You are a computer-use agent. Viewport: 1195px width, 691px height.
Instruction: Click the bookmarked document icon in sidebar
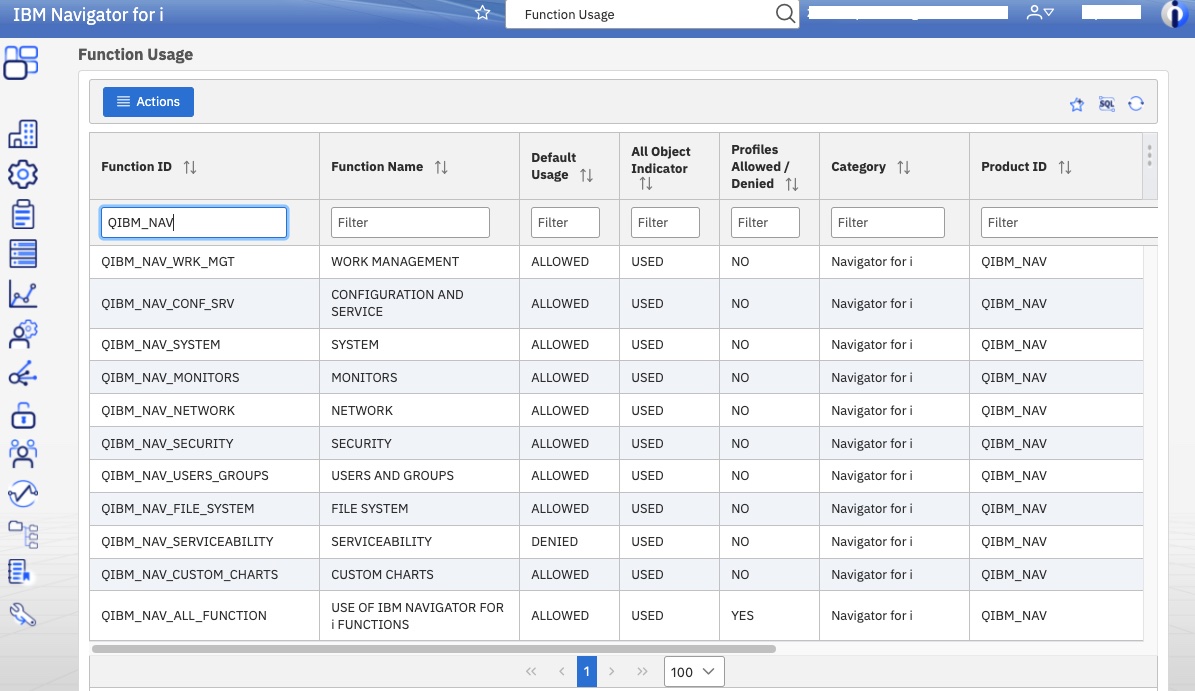pyautogui.click(x=19, y=571)
